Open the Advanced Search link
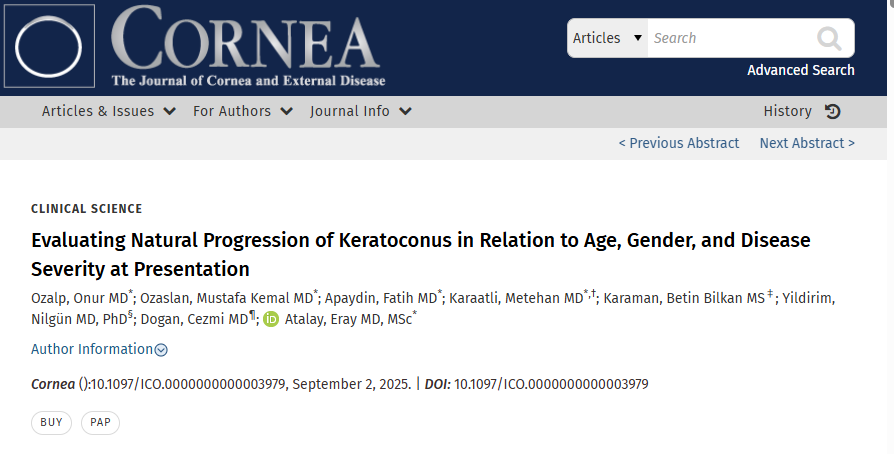The image size is (894, 454). [800, 70]
